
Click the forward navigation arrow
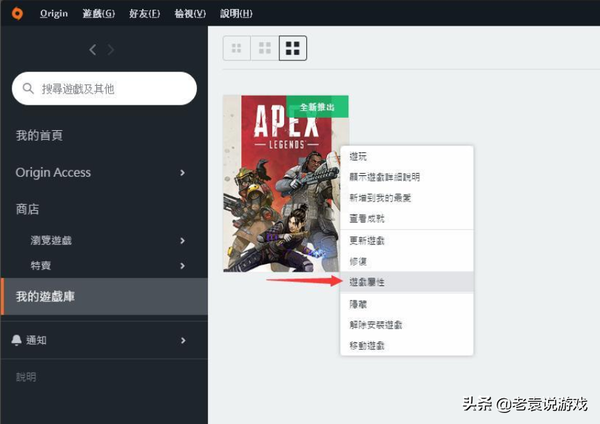coord(111,50)
